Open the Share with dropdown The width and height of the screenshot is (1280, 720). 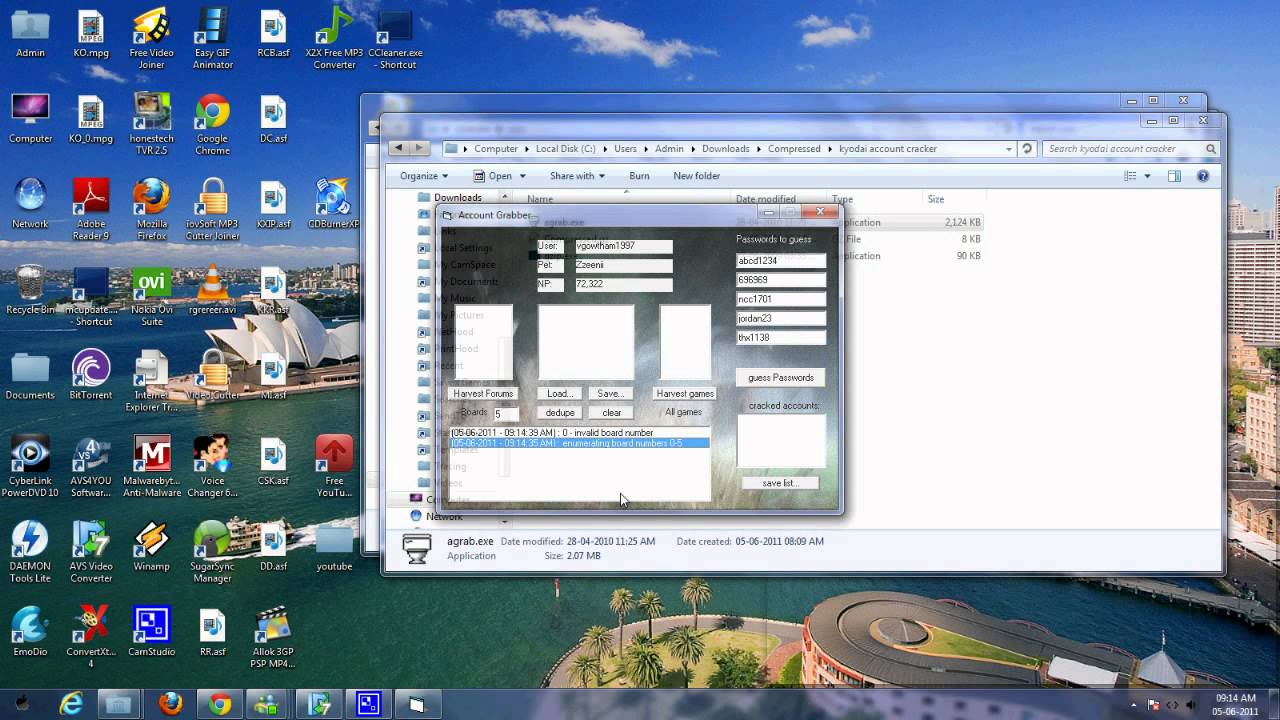coord(577,176)
